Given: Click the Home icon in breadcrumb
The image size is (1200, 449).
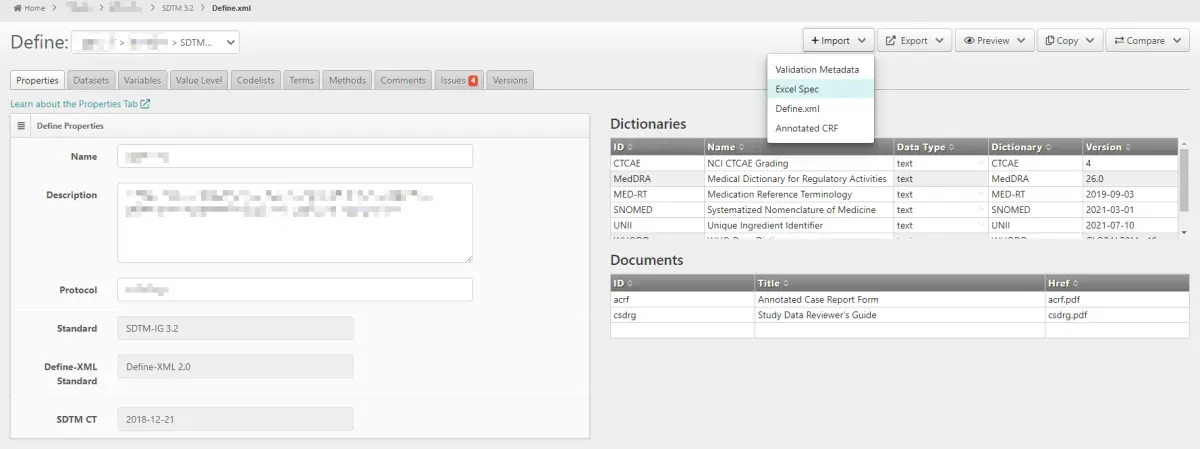Looking at the screenshot, I should click(x=17, y=8).
